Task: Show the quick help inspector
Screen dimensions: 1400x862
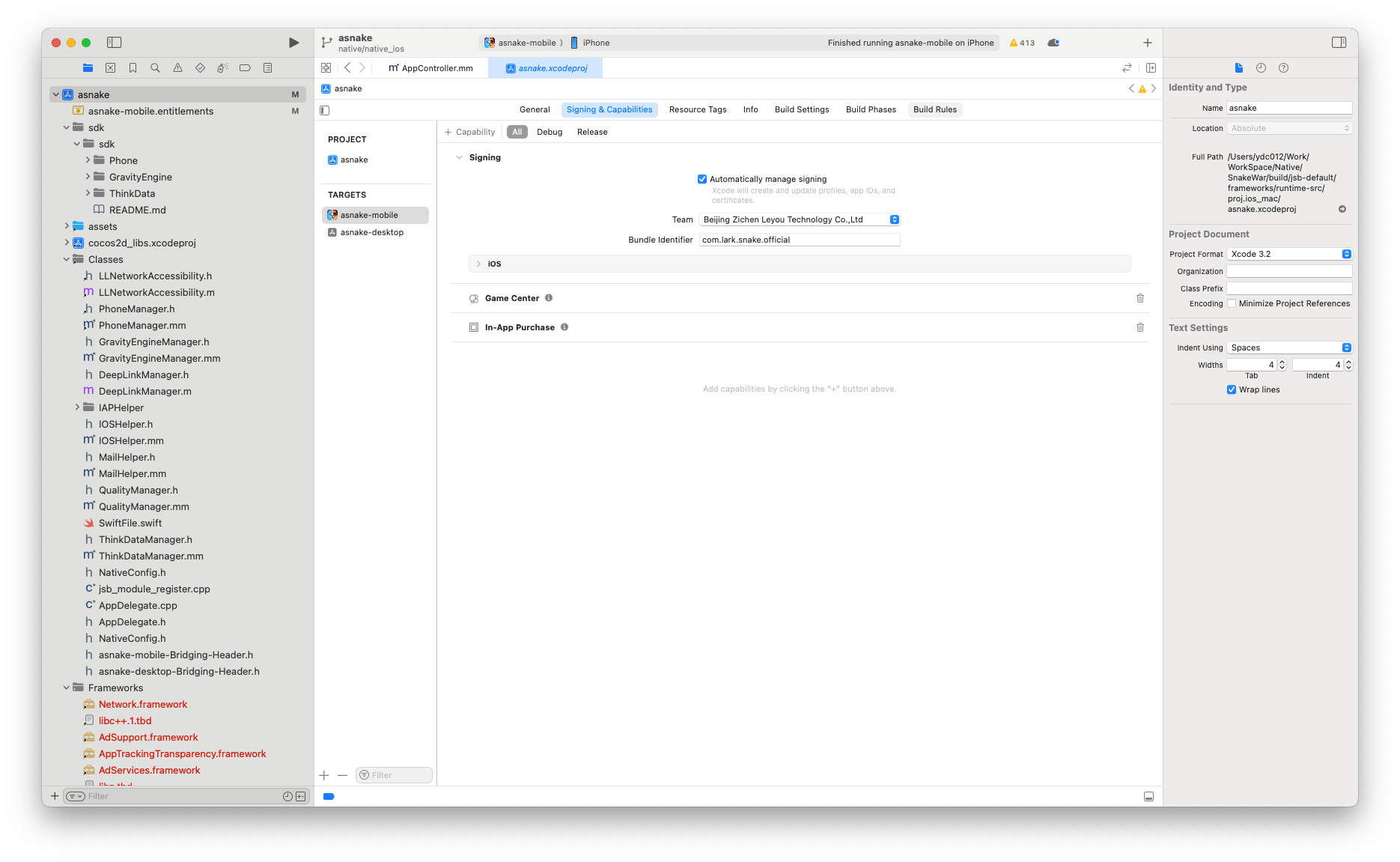Action: point(1283,68)
